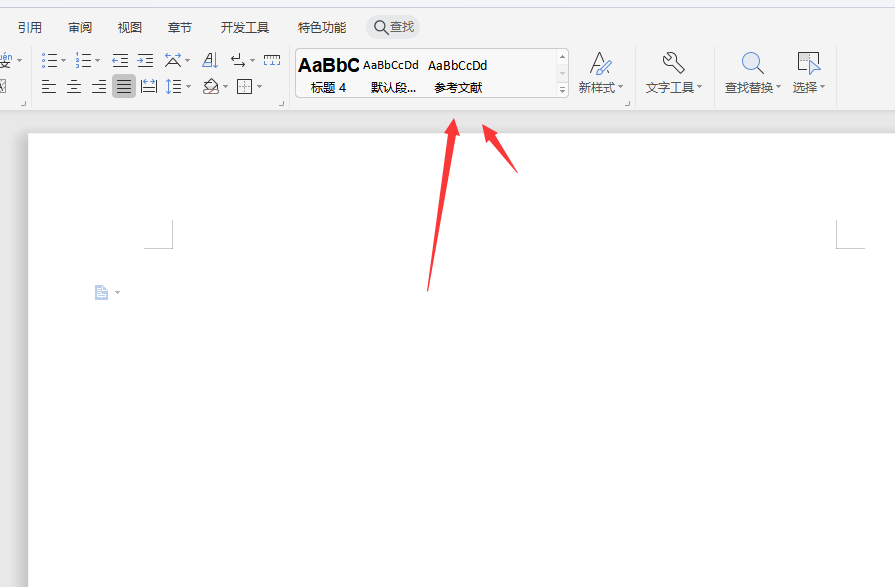
Task: Click the 查找替换 magnifier icon
Action: coord(752,63)
